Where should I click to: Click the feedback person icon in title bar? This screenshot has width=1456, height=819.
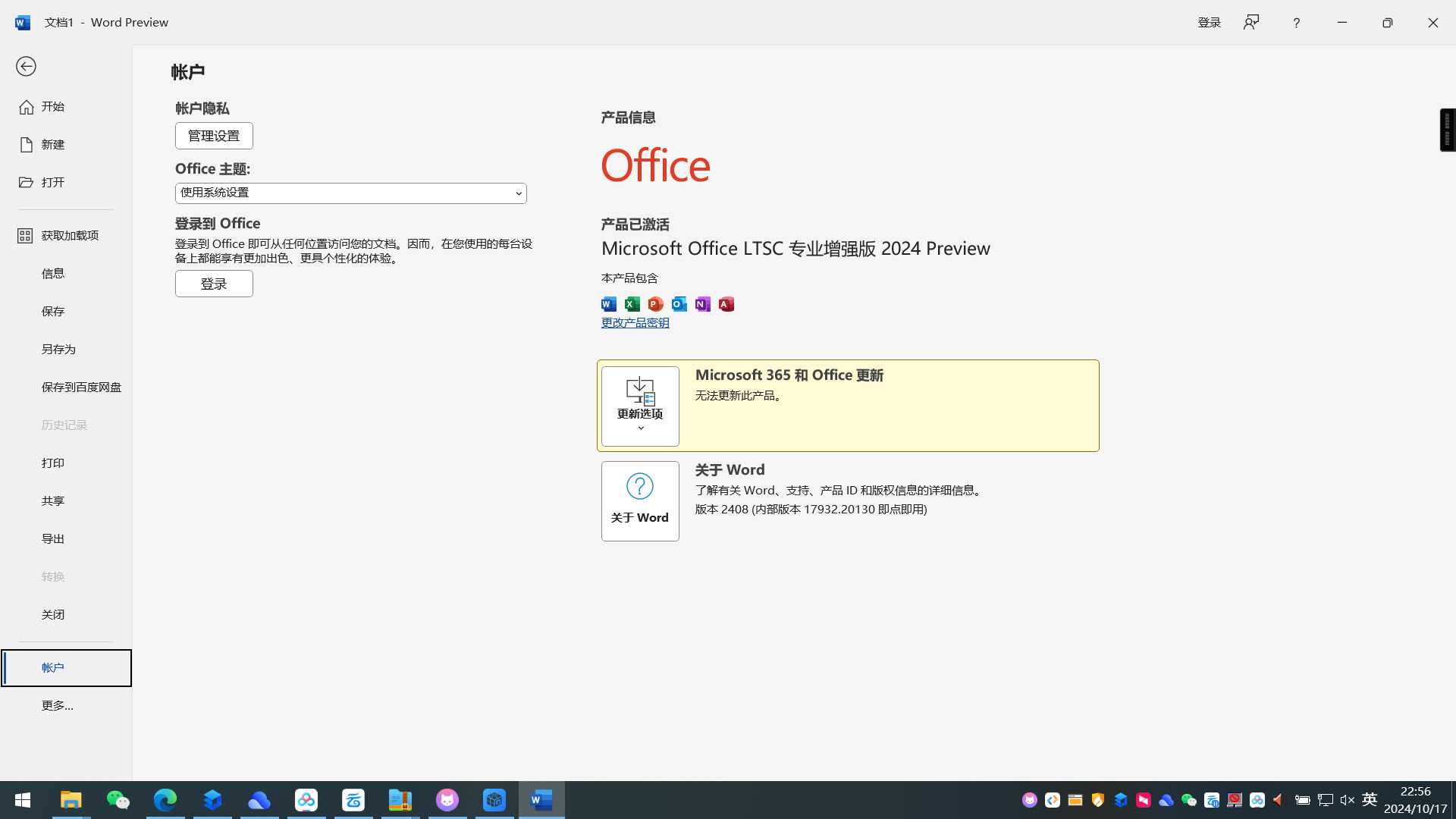[x=1251, y=23]
